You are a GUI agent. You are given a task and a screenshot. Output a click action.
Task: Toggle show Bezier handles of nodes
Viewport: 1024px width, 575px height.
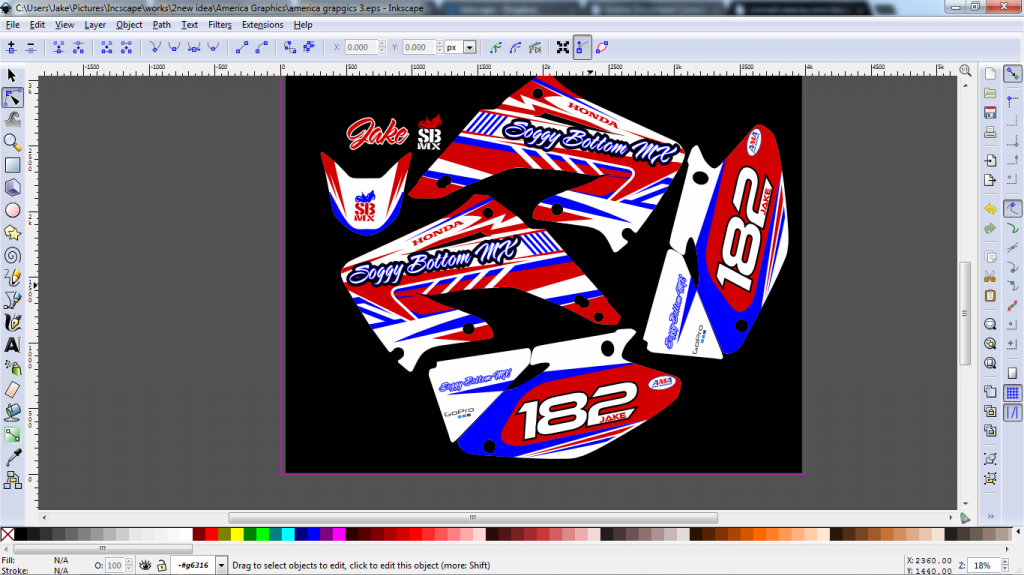click(582, 47)
